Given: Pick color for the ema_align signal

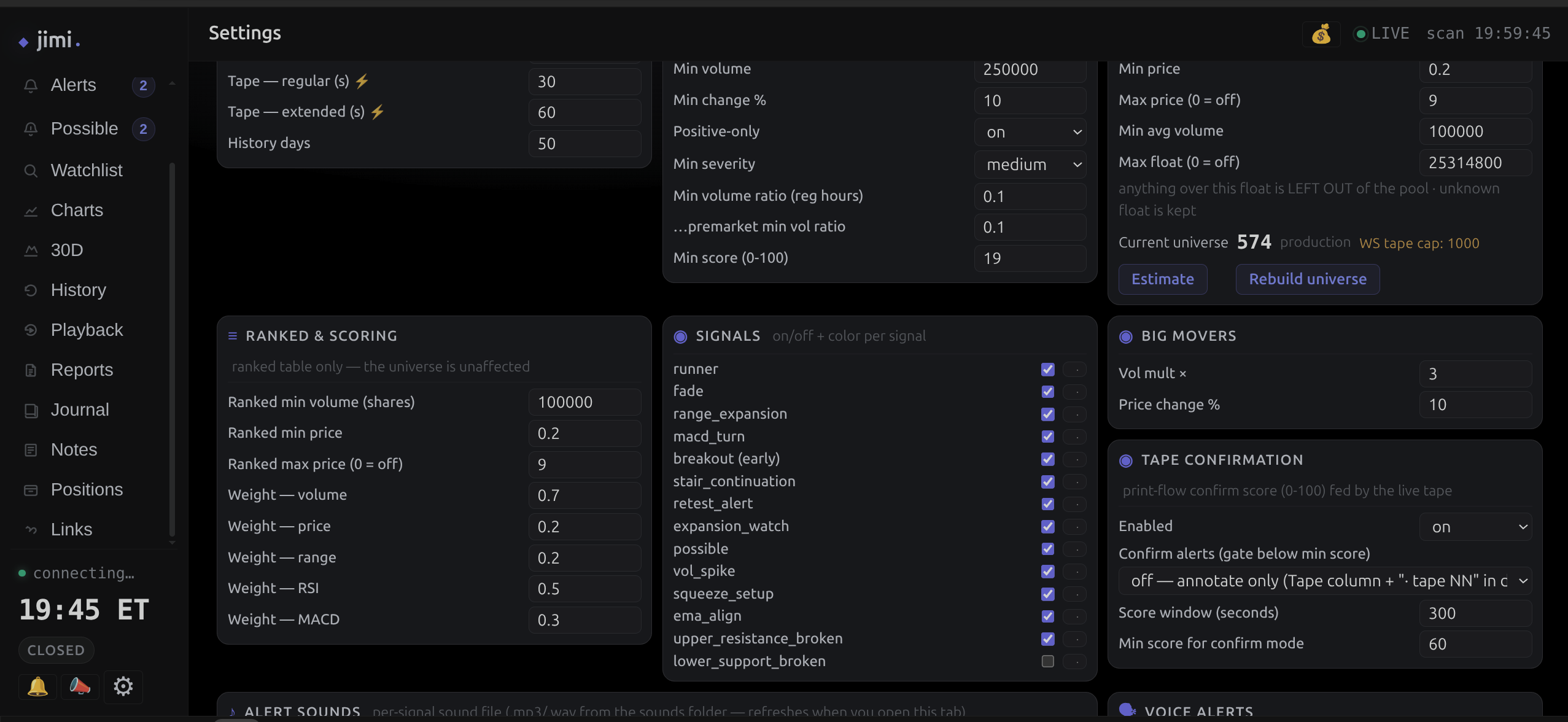Looking at the screenshot, I should click(1075, 616).
